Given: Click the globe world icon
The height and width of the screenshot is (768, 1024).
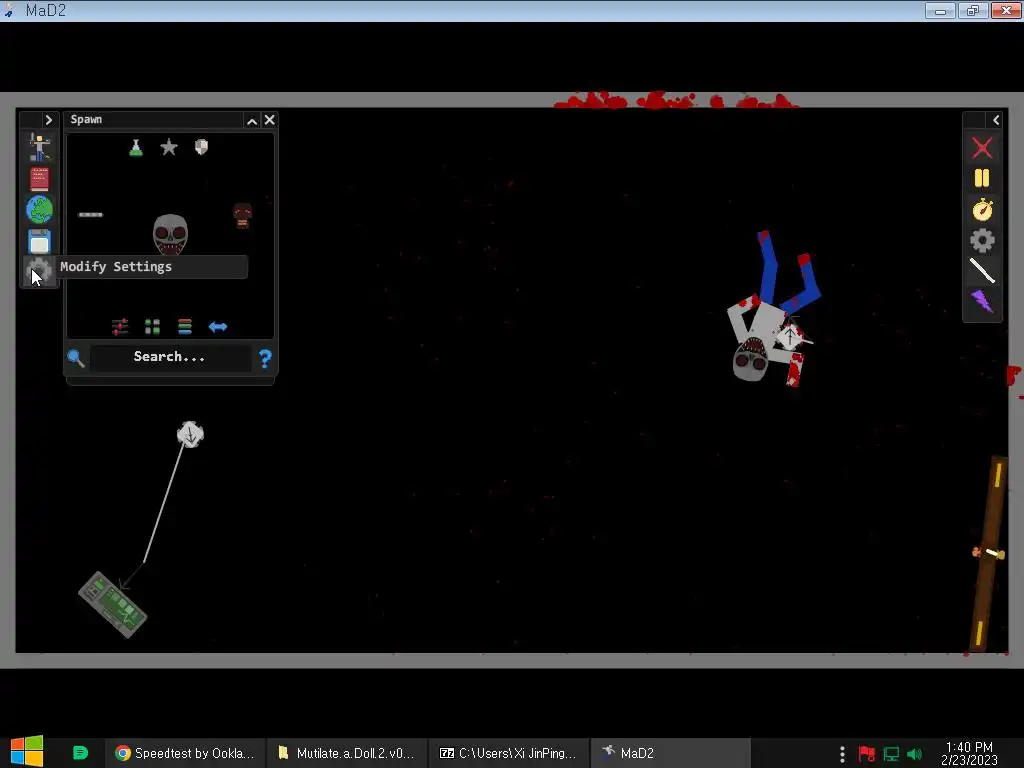Looking at the screenshot, I should point(39,210).
